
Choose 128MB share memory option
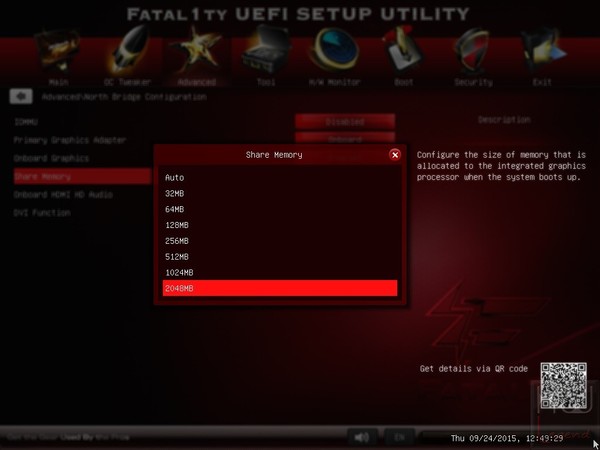pos(280,225)
